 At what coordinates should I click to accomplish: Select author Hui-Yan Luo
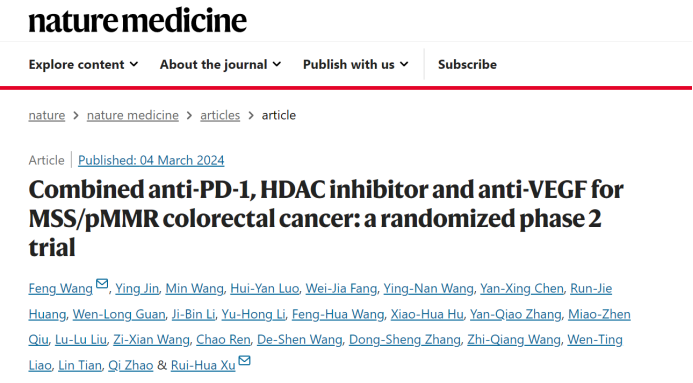point(265,288)
